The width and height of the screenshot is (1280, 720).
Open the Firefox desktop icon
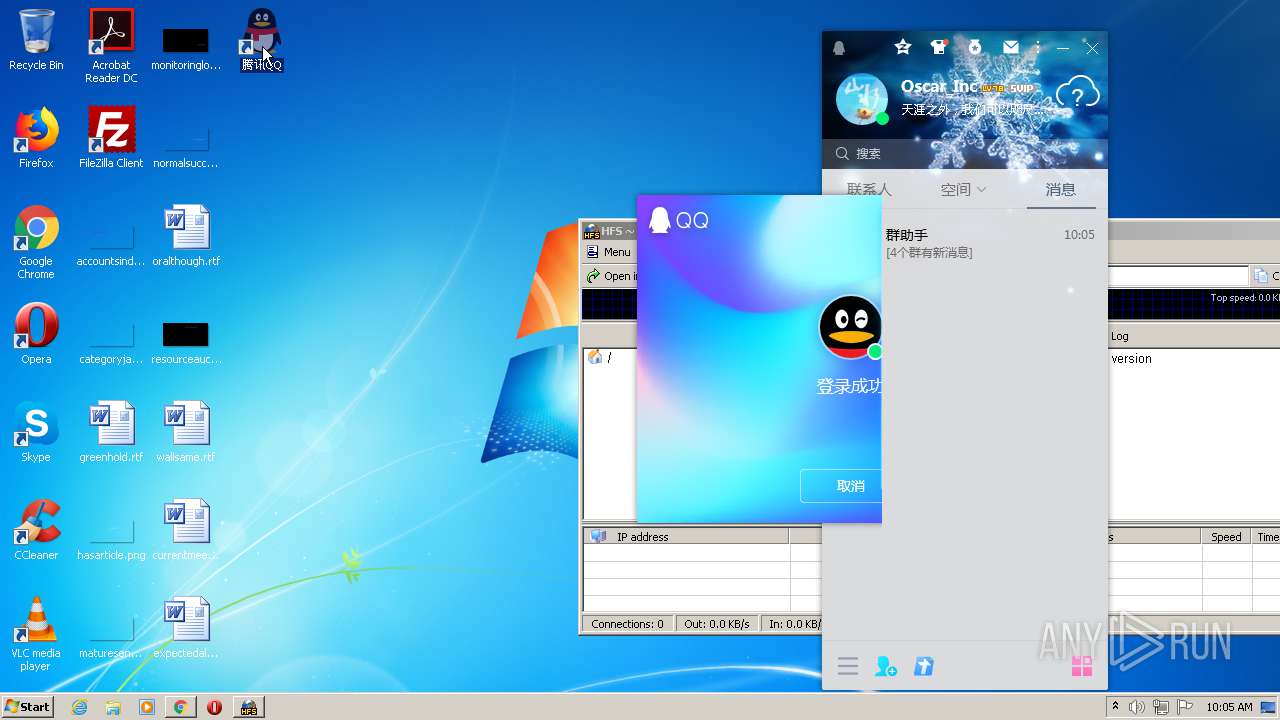pyautogui.click(x=36, y=138)
